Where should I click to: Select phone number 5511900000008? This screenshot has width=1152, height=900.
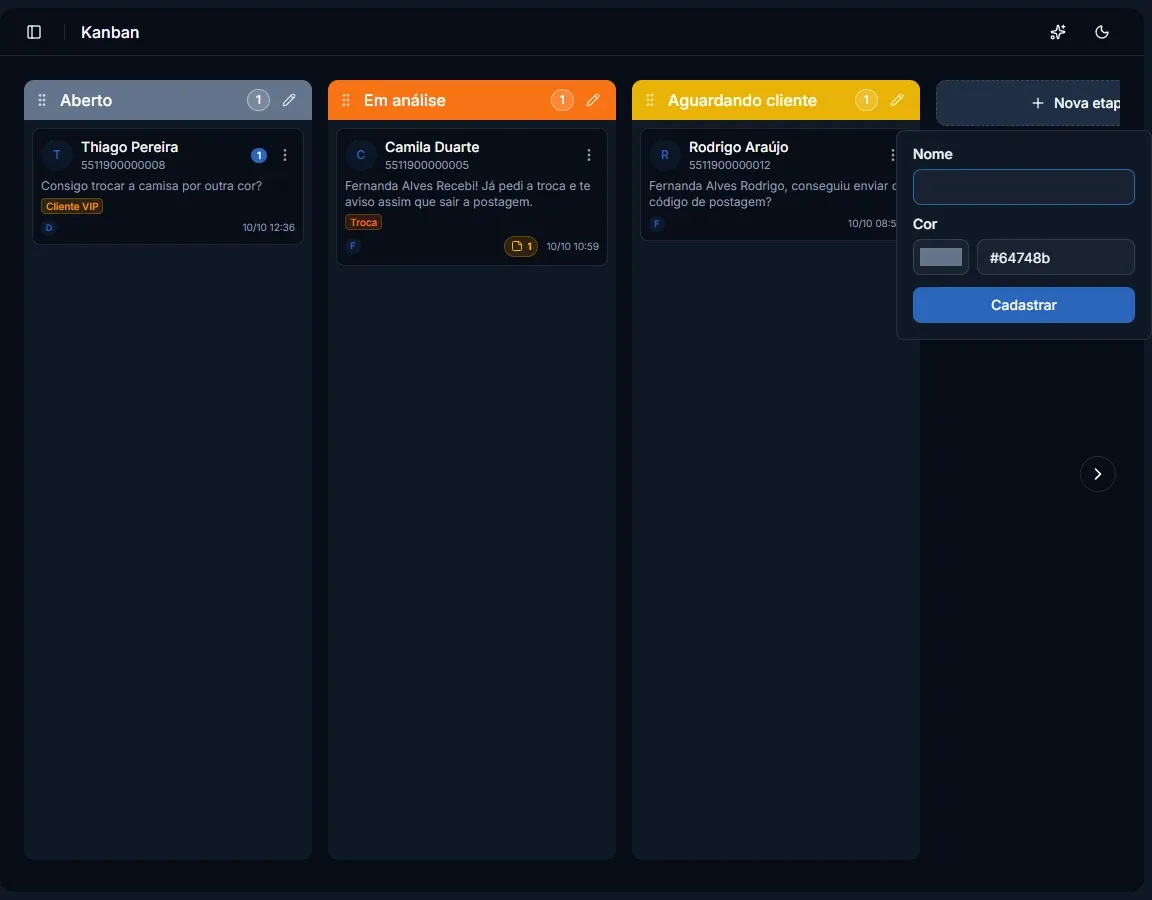click(123, 165)
